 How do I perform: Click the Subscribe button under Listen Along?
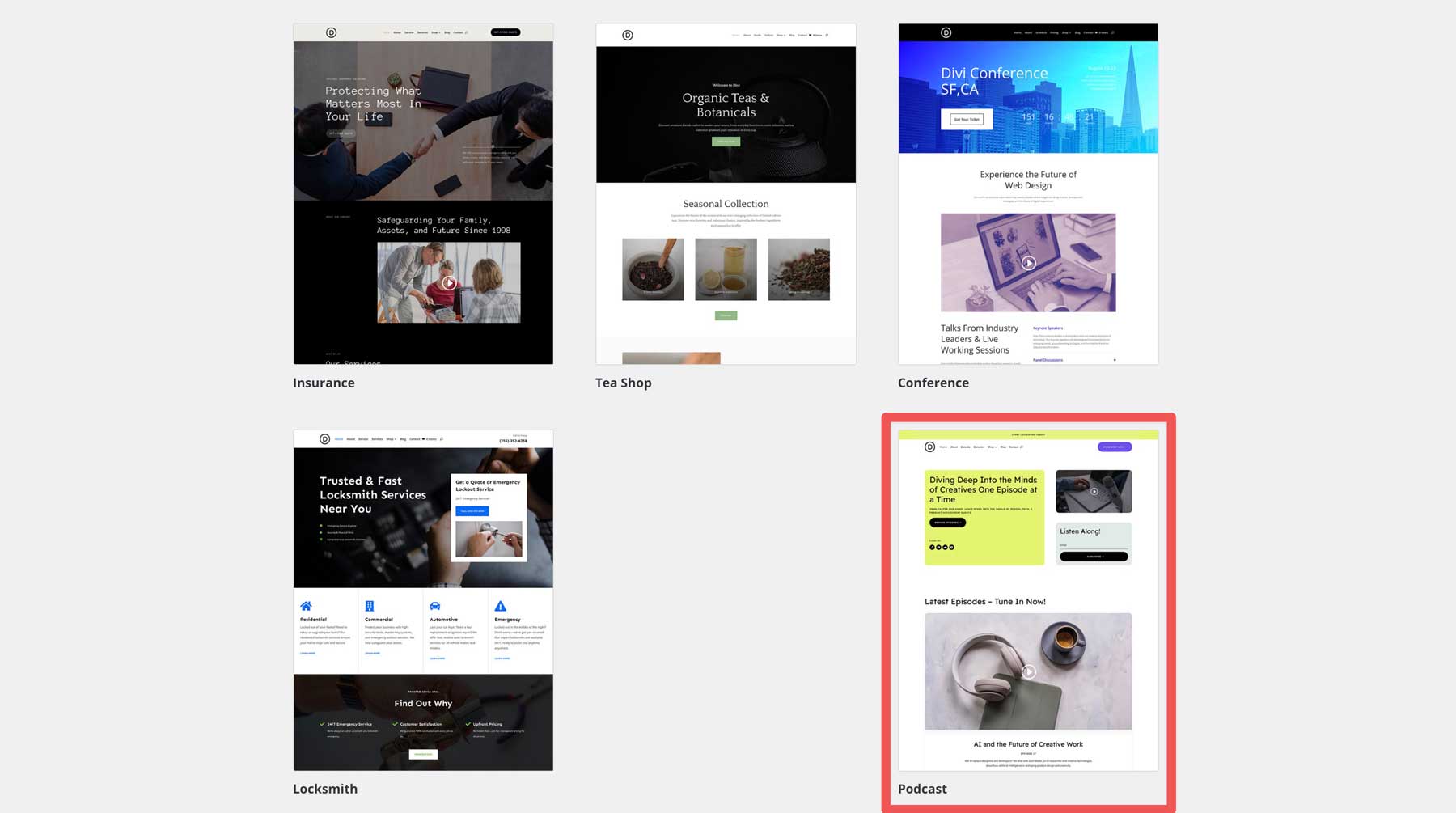[1094, 557]
